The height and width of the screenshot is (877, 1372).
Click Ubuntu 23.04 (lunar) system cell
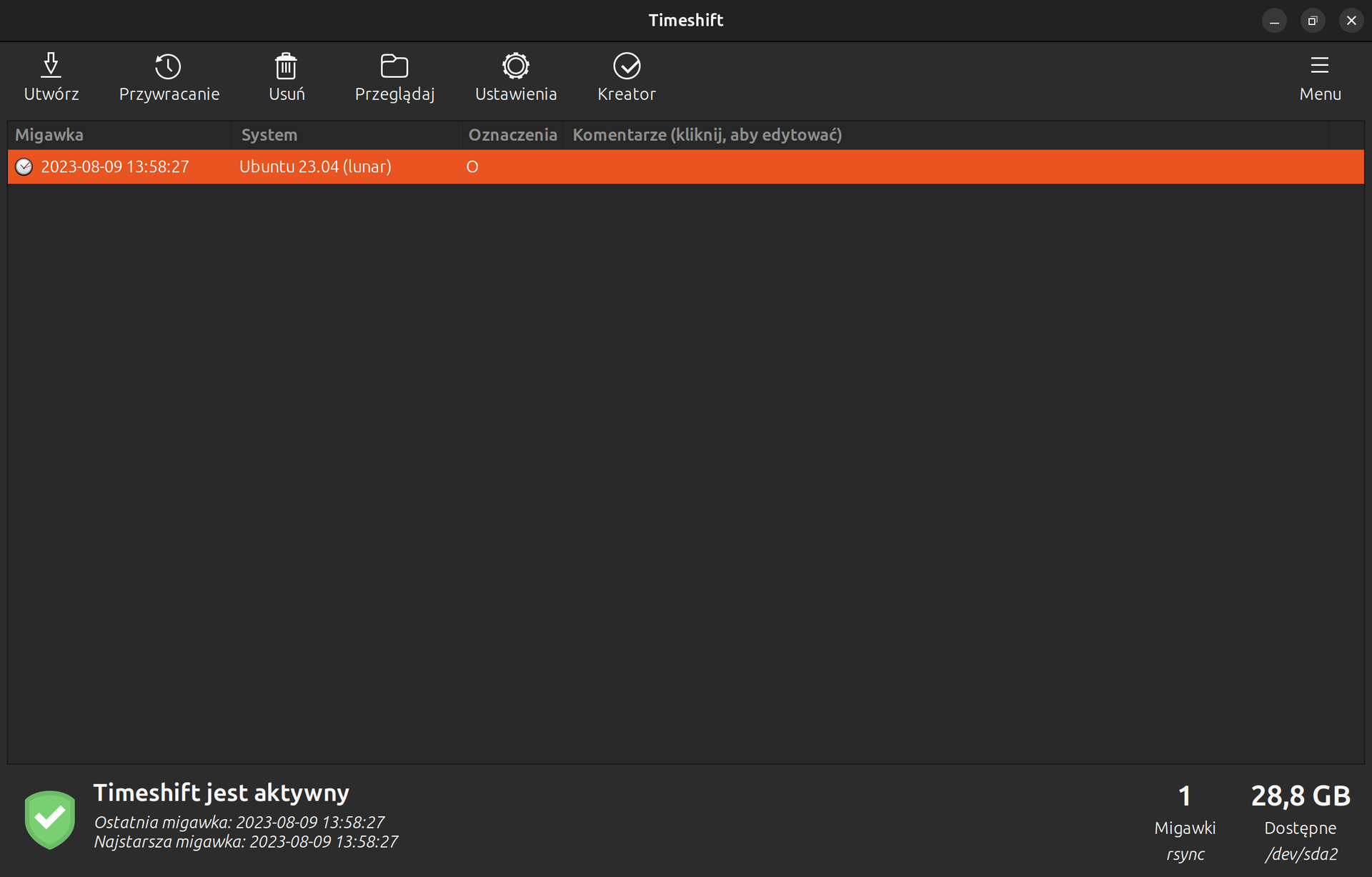(x=315, y=167)
